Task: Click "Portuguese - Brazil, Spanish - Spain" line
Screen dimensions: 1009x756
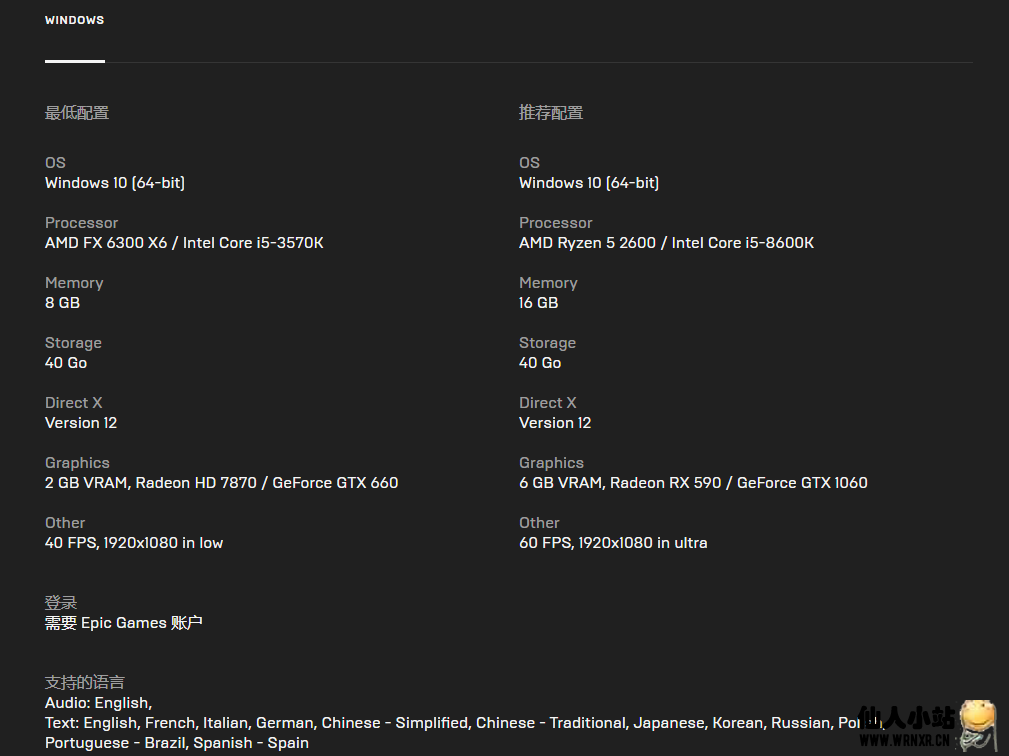Action: tap(177, 742)
